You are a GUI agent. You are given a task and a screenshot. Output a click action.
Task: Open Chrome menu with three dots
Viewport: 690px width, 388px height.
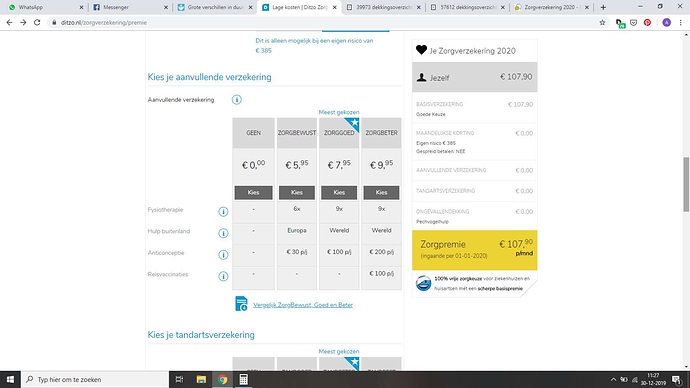[x=680, y=22]
